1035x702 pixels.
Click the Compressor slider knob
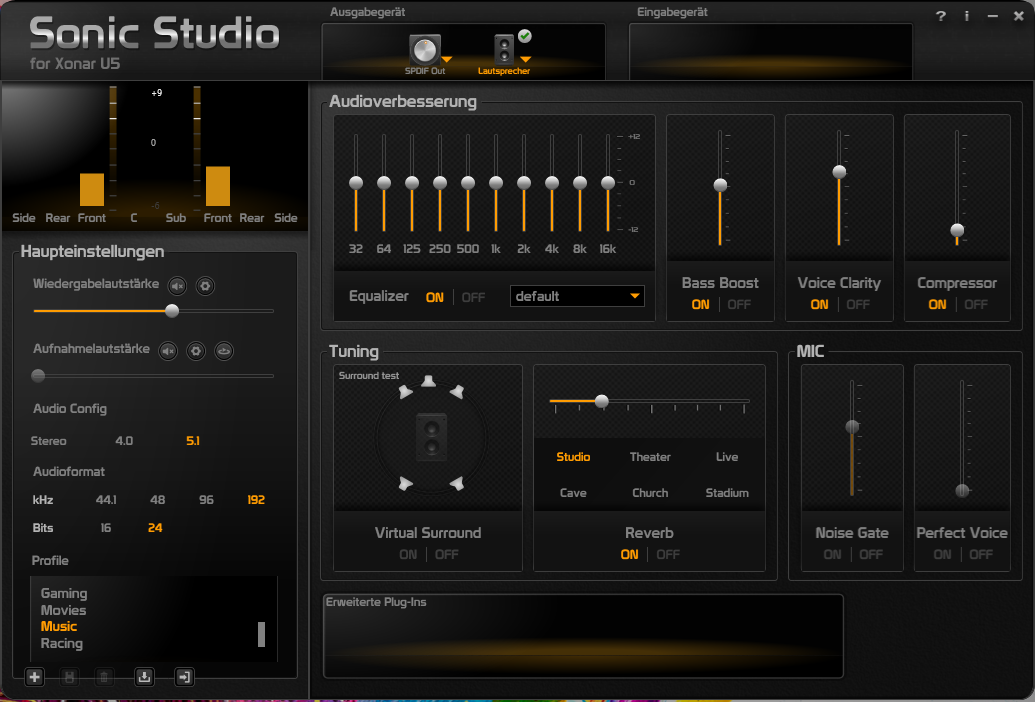point(957,230)
